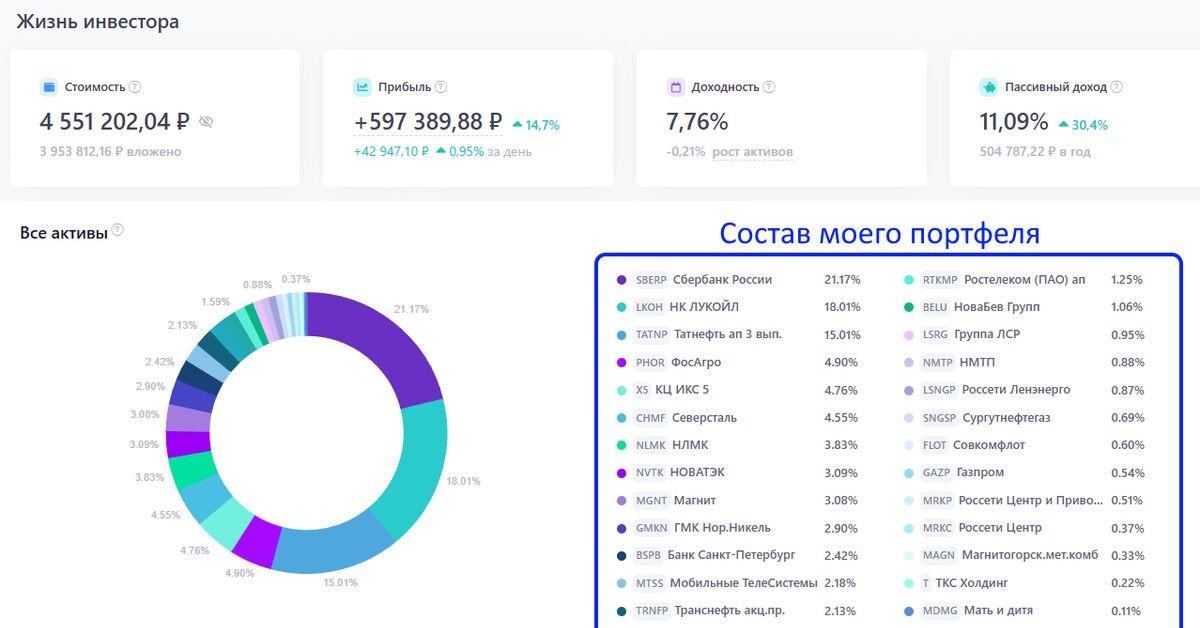
Task: Click the рост активов dotted link
Action: point(752,152)
